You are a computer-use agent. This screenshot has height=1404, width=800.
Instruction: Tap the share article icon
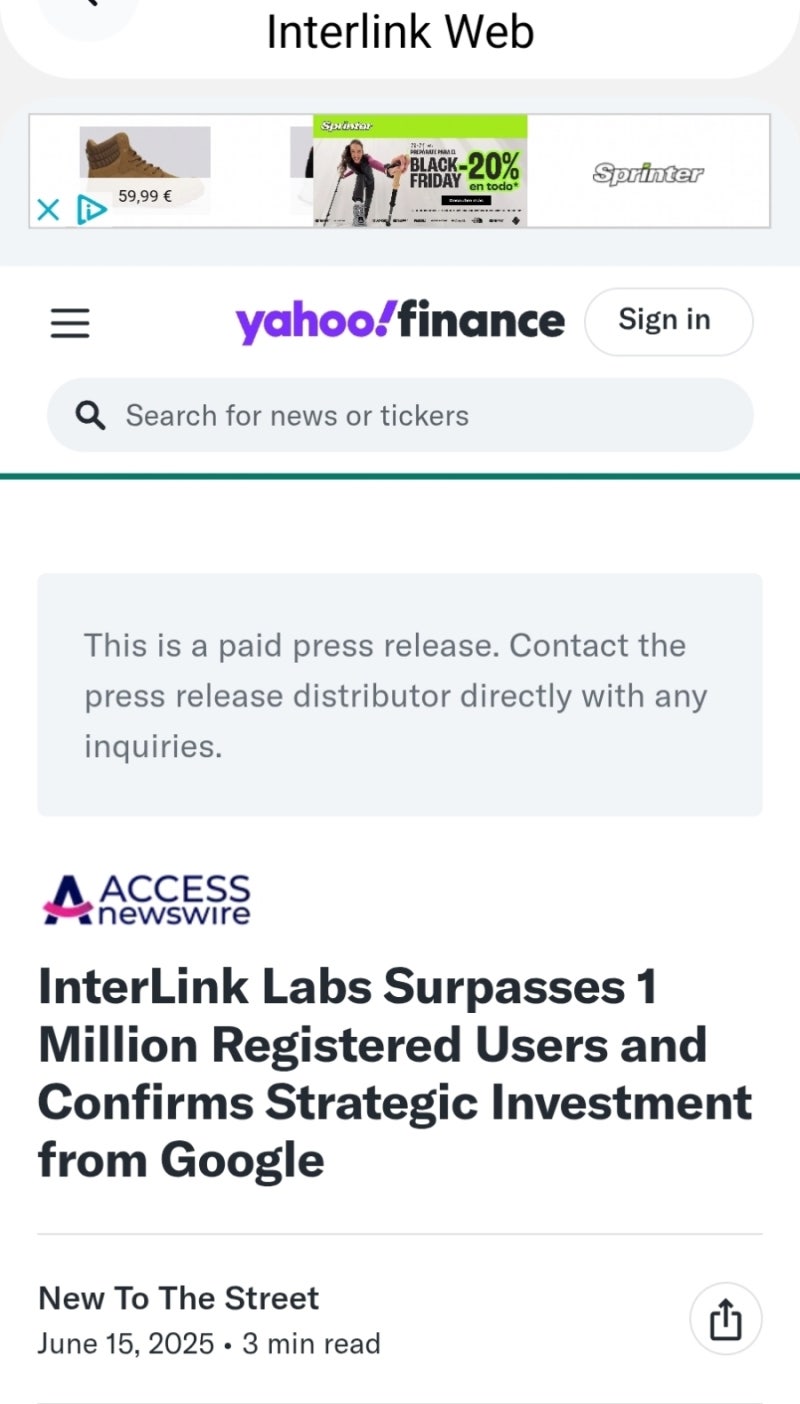point(725,1320)
